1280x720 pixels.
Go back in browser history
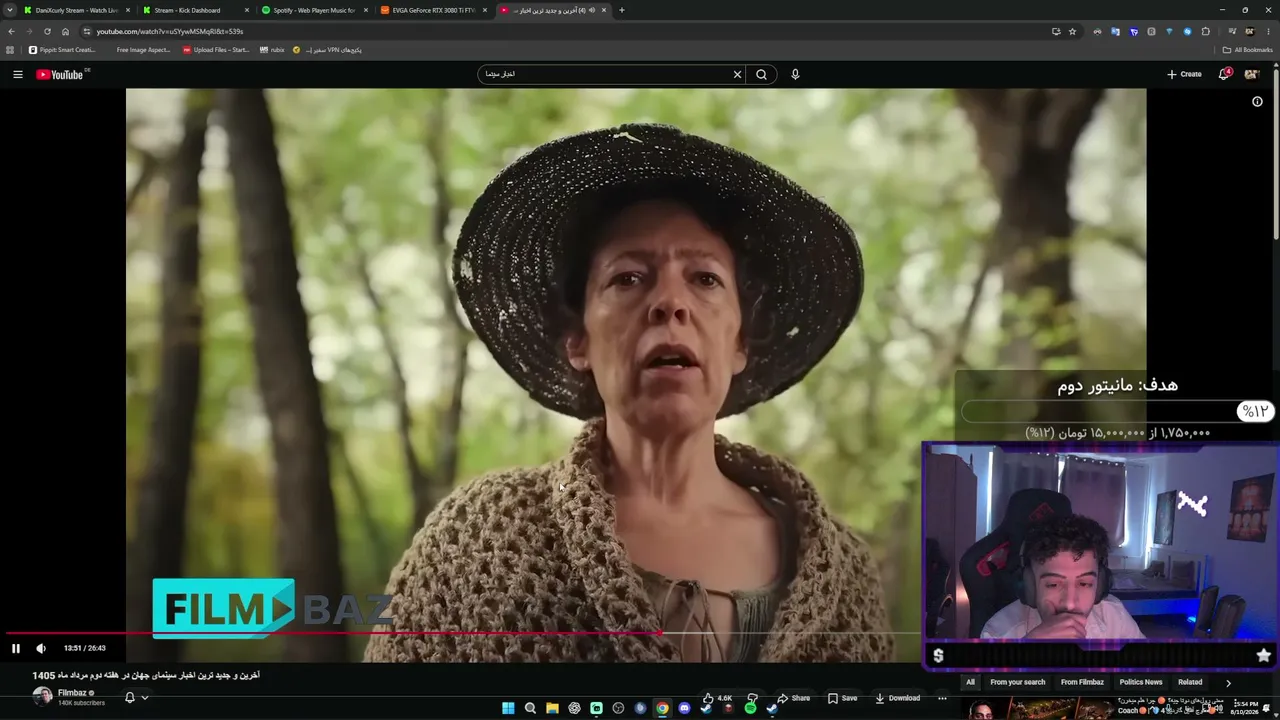pos(11,31)
